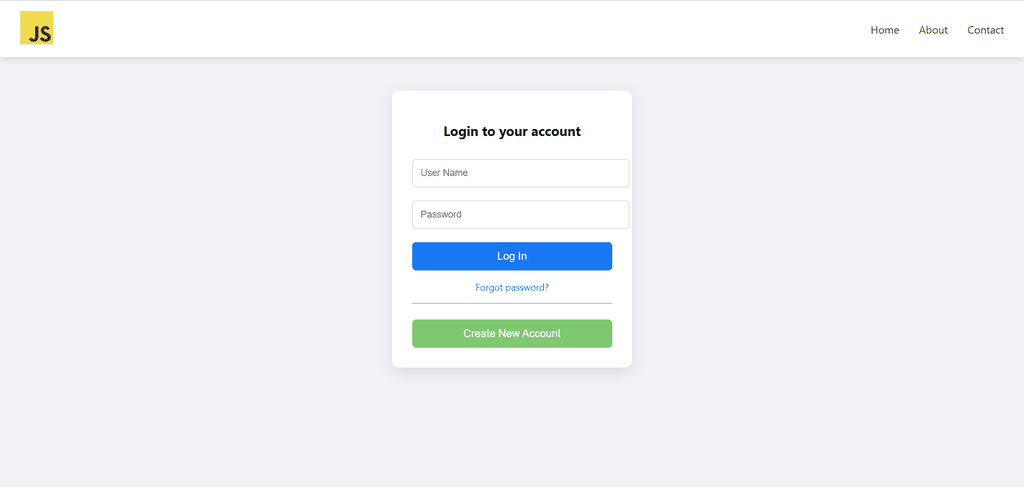The height and width of the screenshot is (487, 1024).
Task: Begin signup with Create New Account
Action: (x=512, y=334)
